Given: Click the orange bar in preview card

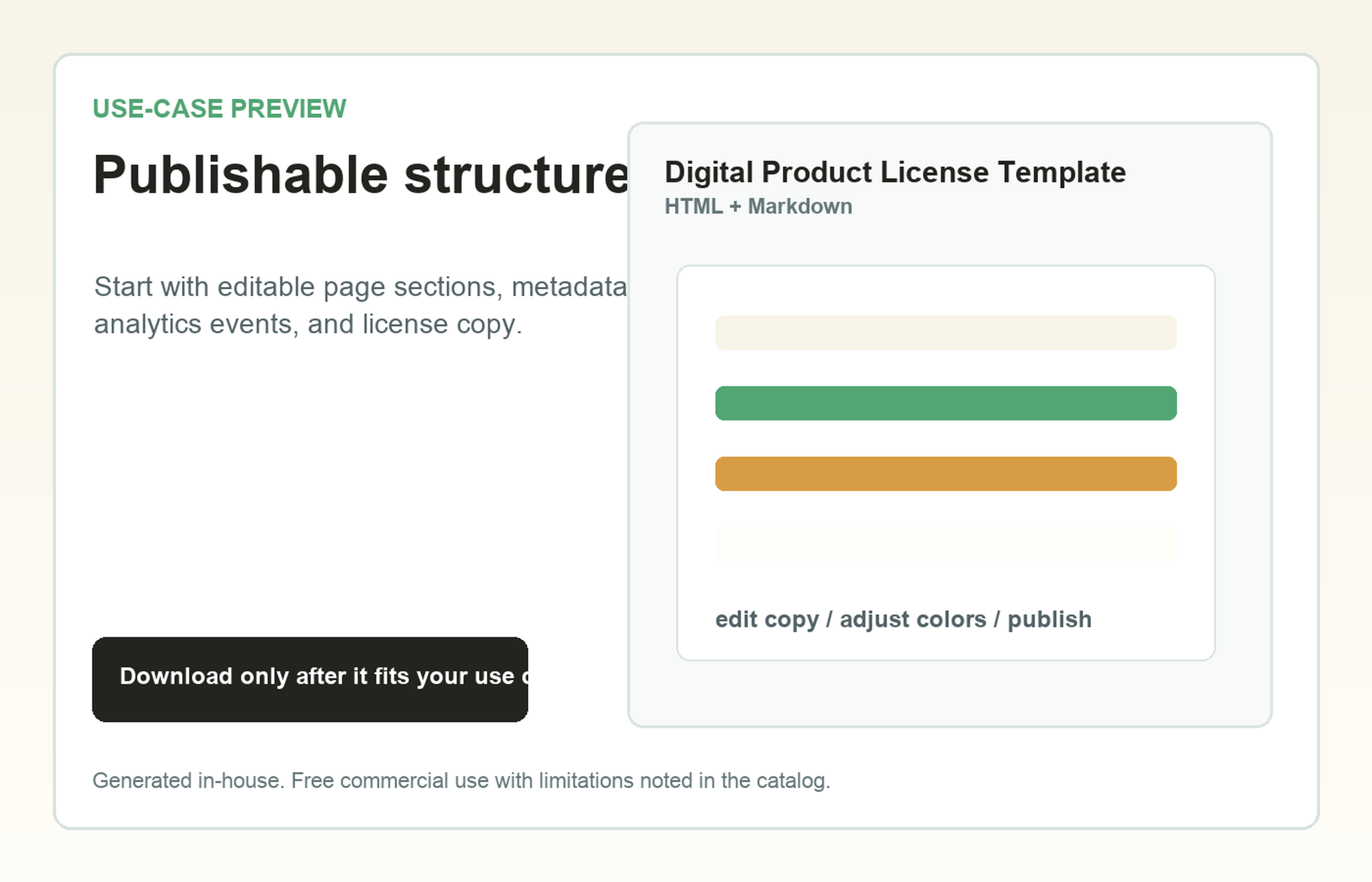Looking at the screenshot, I should [946, 474].
